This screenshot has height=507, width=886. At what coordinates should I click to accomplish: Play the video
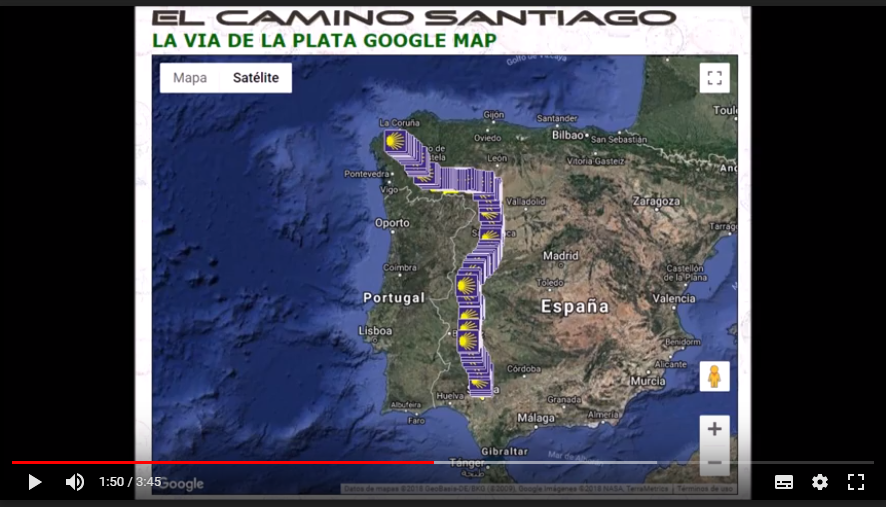point(35,482)
